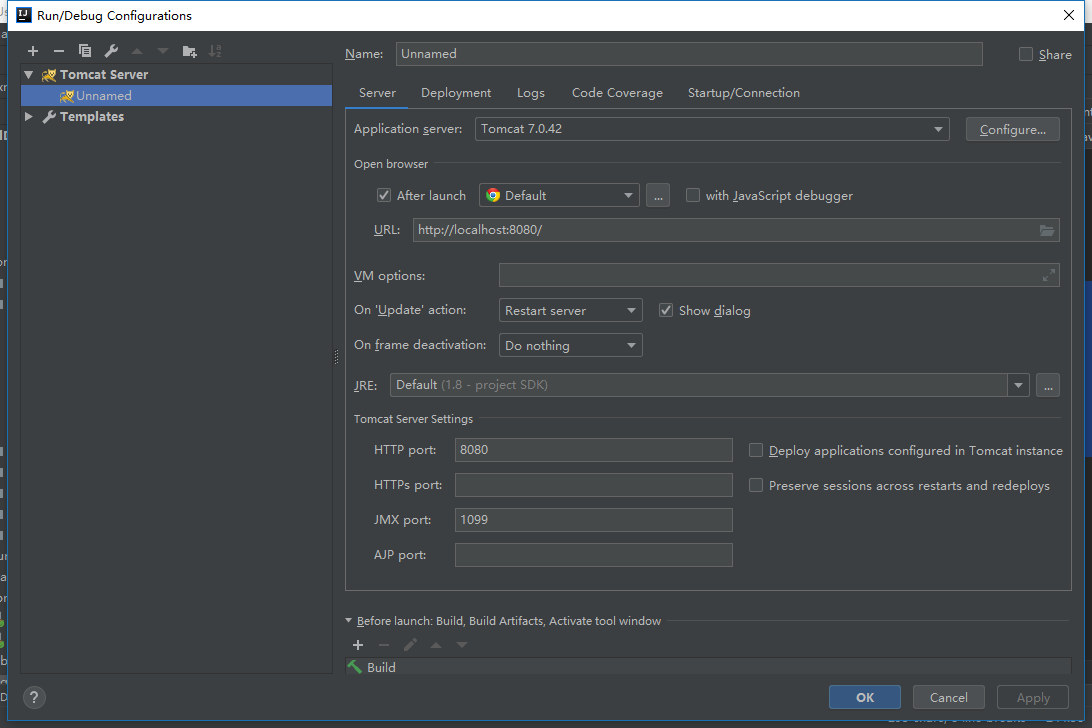Uncheck Show dialog option
This screenshot has width=1092, height=728.
tap(666, 311)
